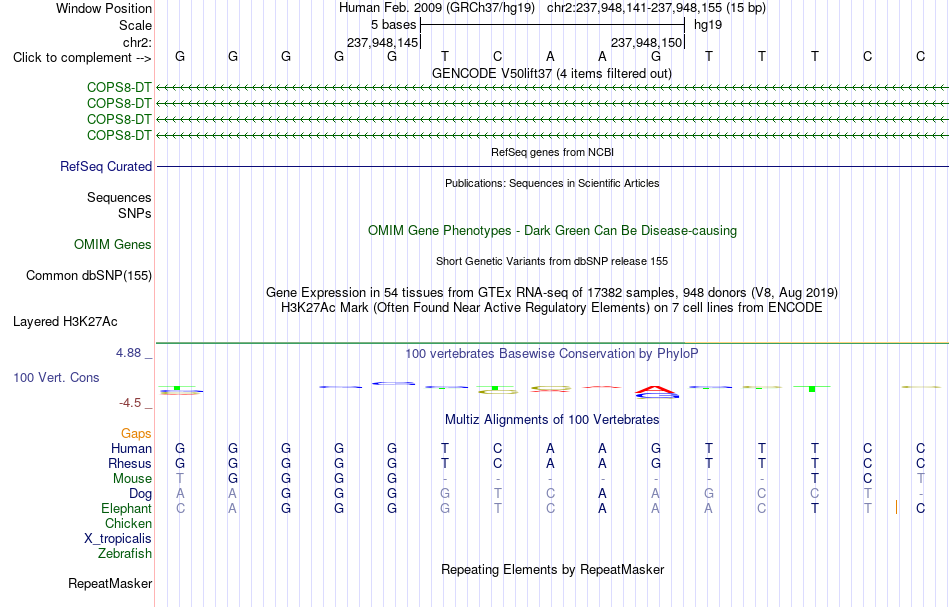Select the Elephant alignment row label
This screenshot has width=950, height=607.
coord(126,508)
